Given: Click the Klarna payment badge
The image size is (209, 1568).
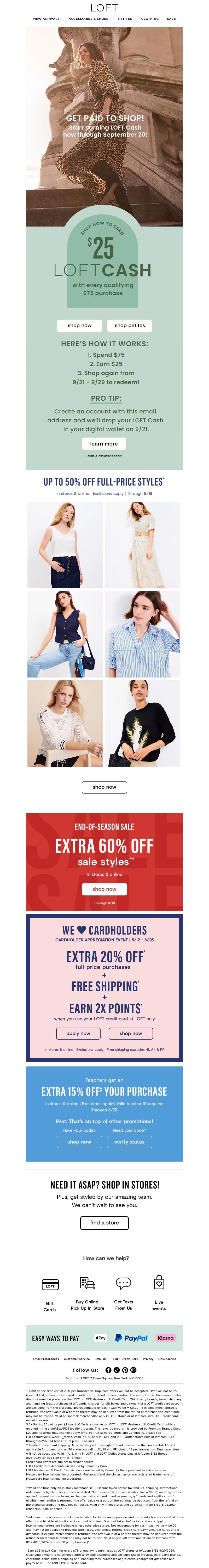Looking at the screenshot, I should (165, 1338).
